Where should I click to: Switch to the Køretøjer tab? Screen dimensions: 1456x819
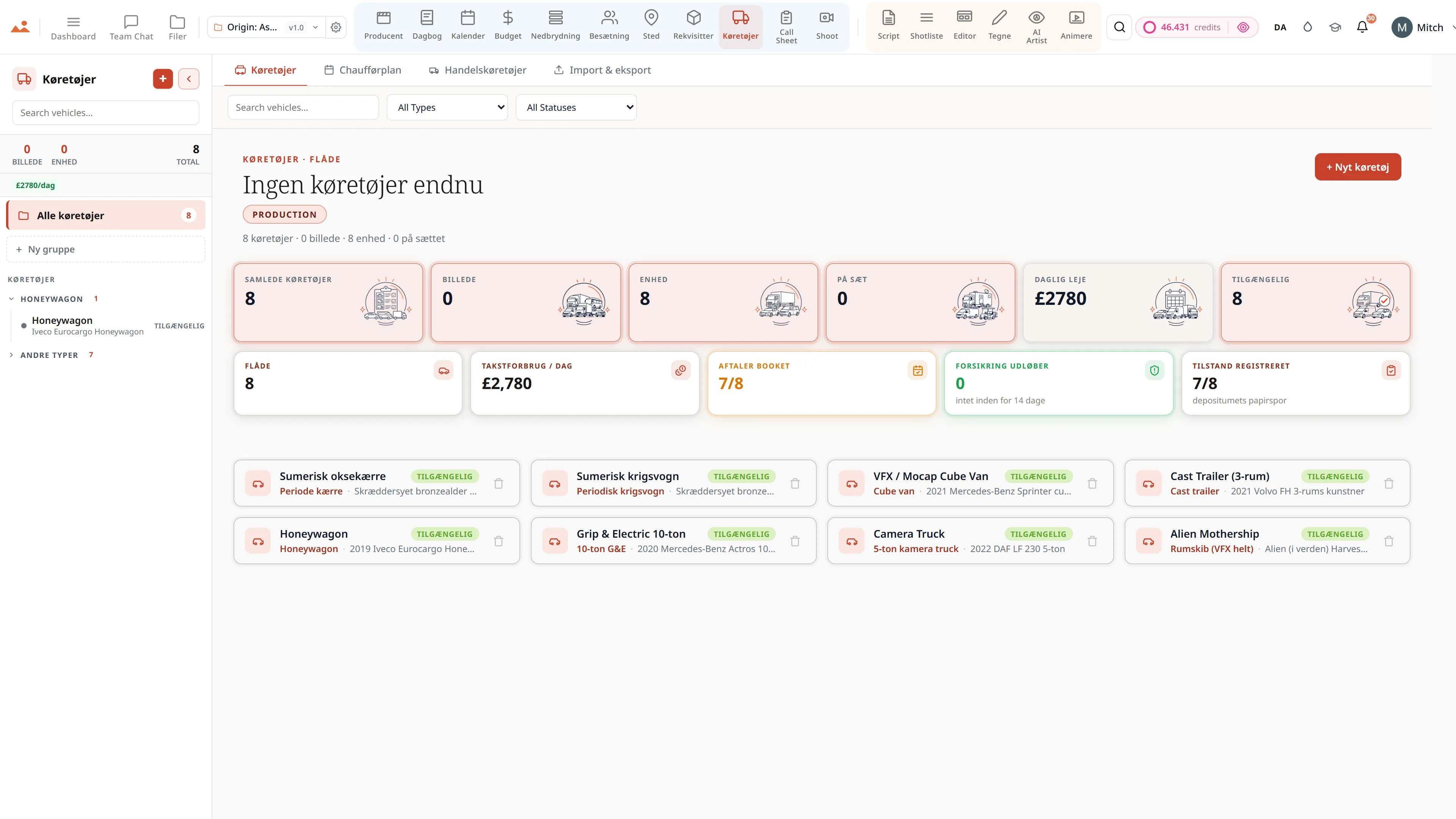[x=265, y=70]
